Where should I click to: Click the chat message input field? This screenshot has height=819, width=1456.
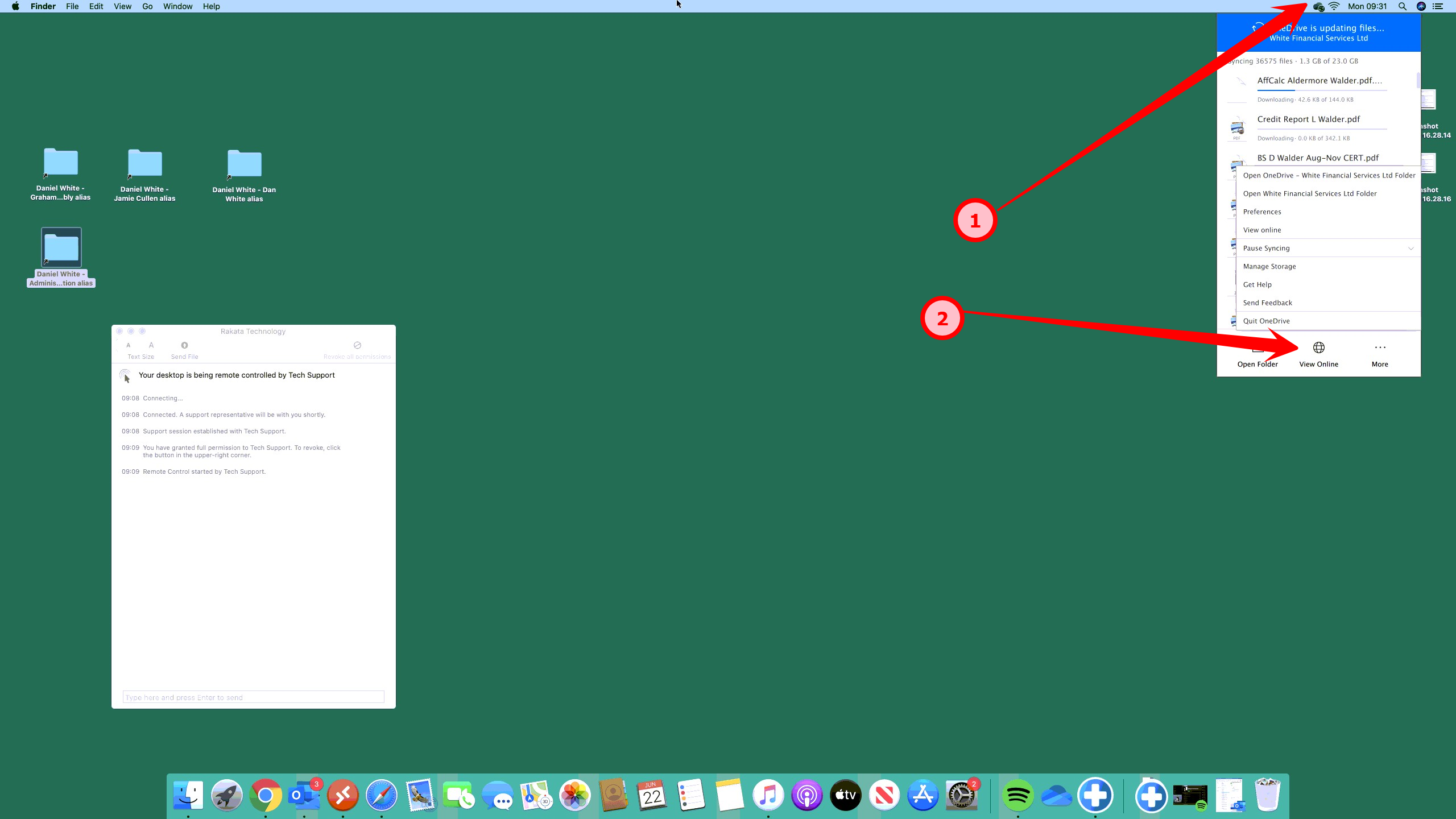click(253, 697)
